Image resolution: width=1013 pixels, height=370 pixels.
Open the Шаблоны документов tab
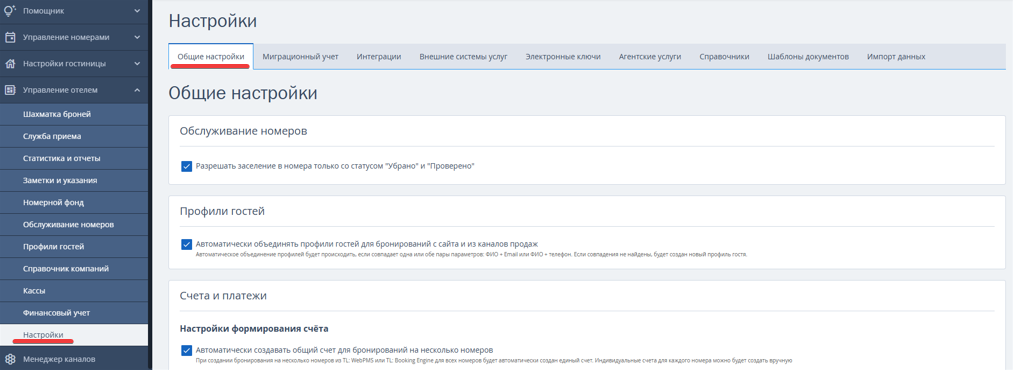808,57
